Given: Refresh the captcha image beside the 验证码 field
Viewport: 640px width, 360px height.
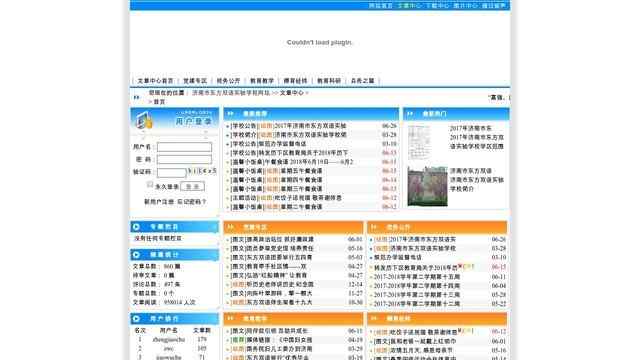Looking at the screenshot, I should (202, 171).
